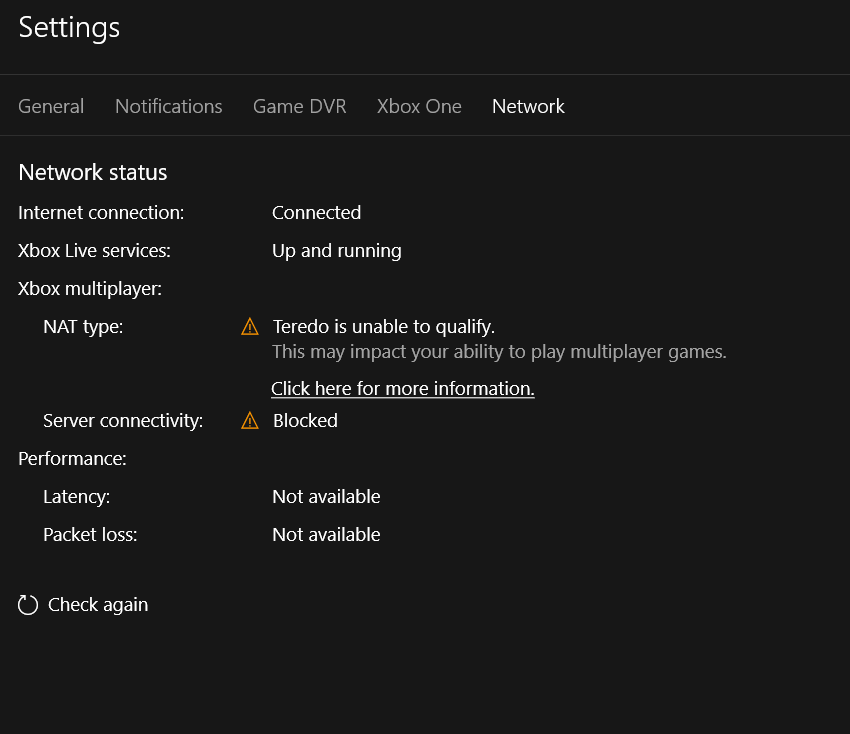Click the Check again button text
Image resolution: width=850 pixels, height=734 pixels.
point(98,605)
